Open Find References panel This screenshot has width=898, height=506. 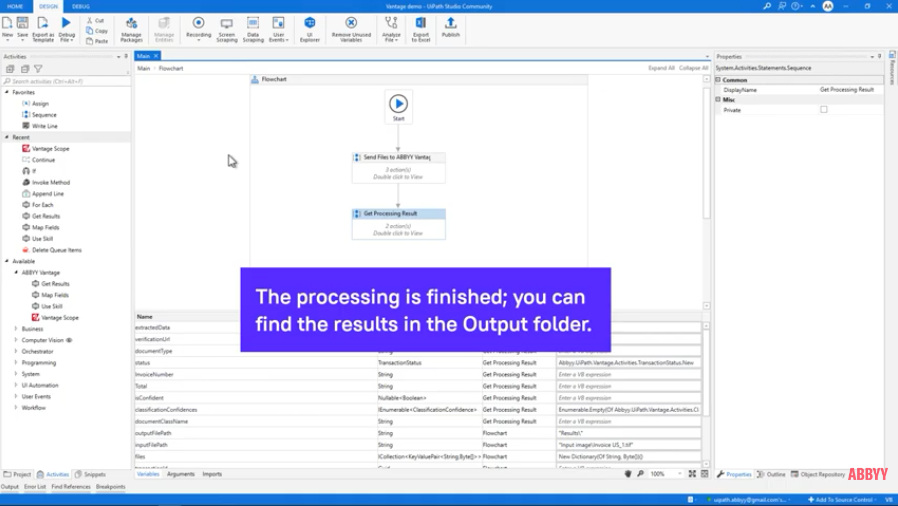tap(71, 487)
